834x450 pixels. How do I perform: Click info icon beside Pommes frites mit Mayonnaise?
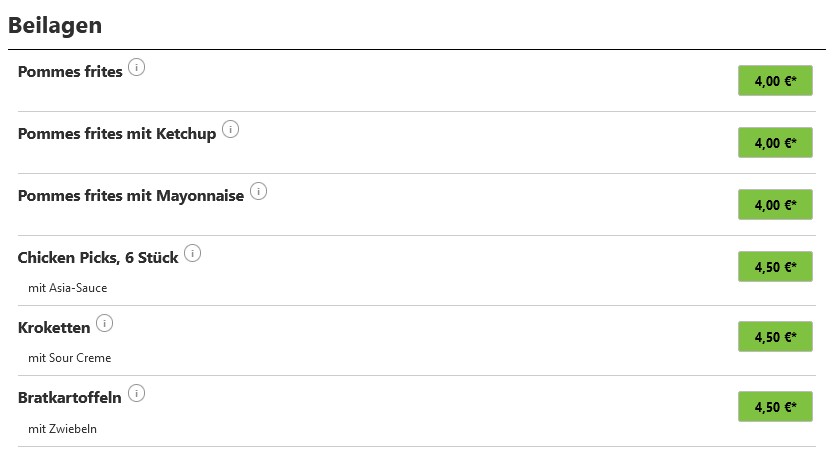(x=258, y=191)
